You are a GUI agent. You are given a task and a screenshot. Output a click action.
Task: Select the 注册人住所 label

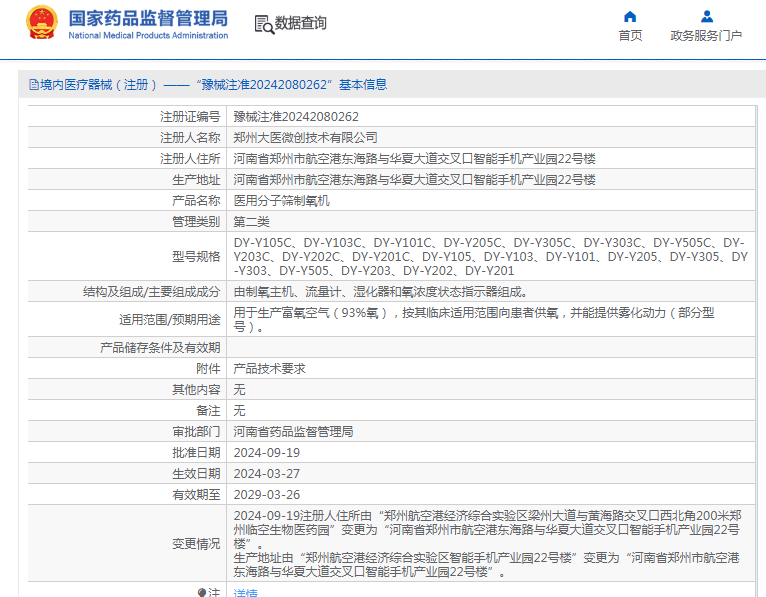coord(190,159)
